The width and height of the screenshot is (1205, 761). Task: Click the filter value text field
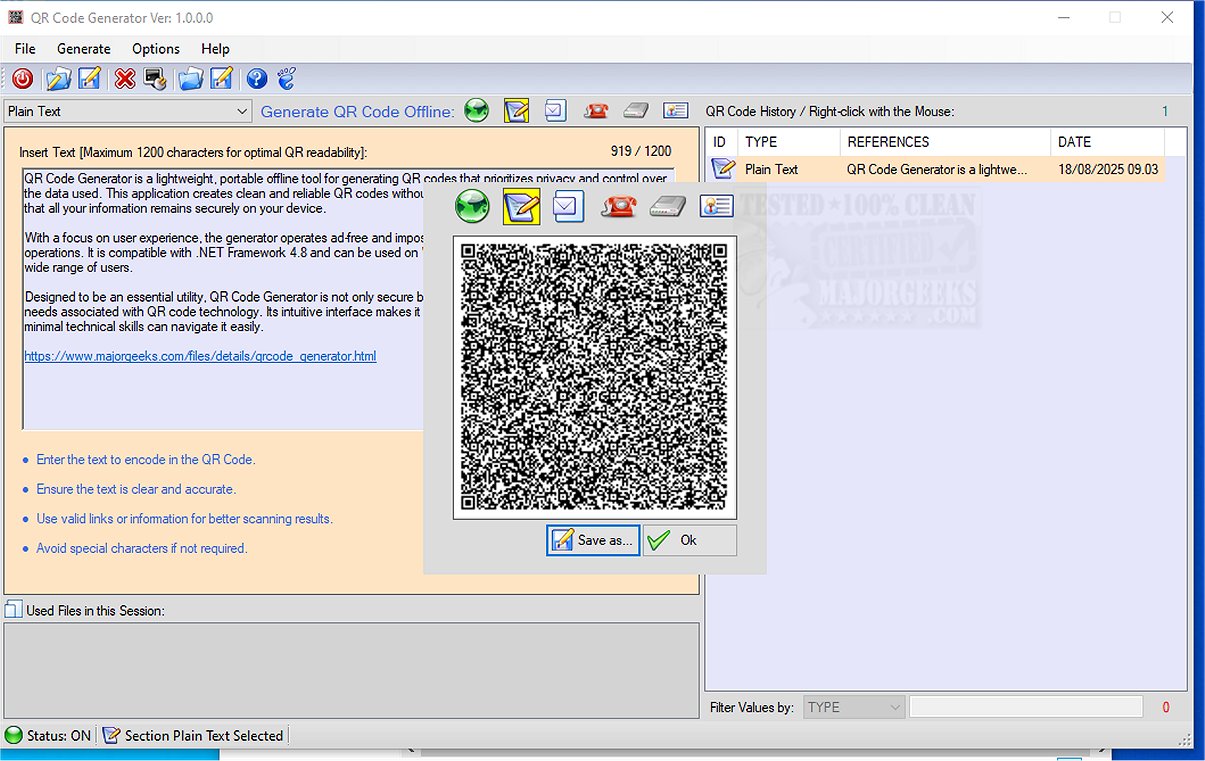point(1026,707)
